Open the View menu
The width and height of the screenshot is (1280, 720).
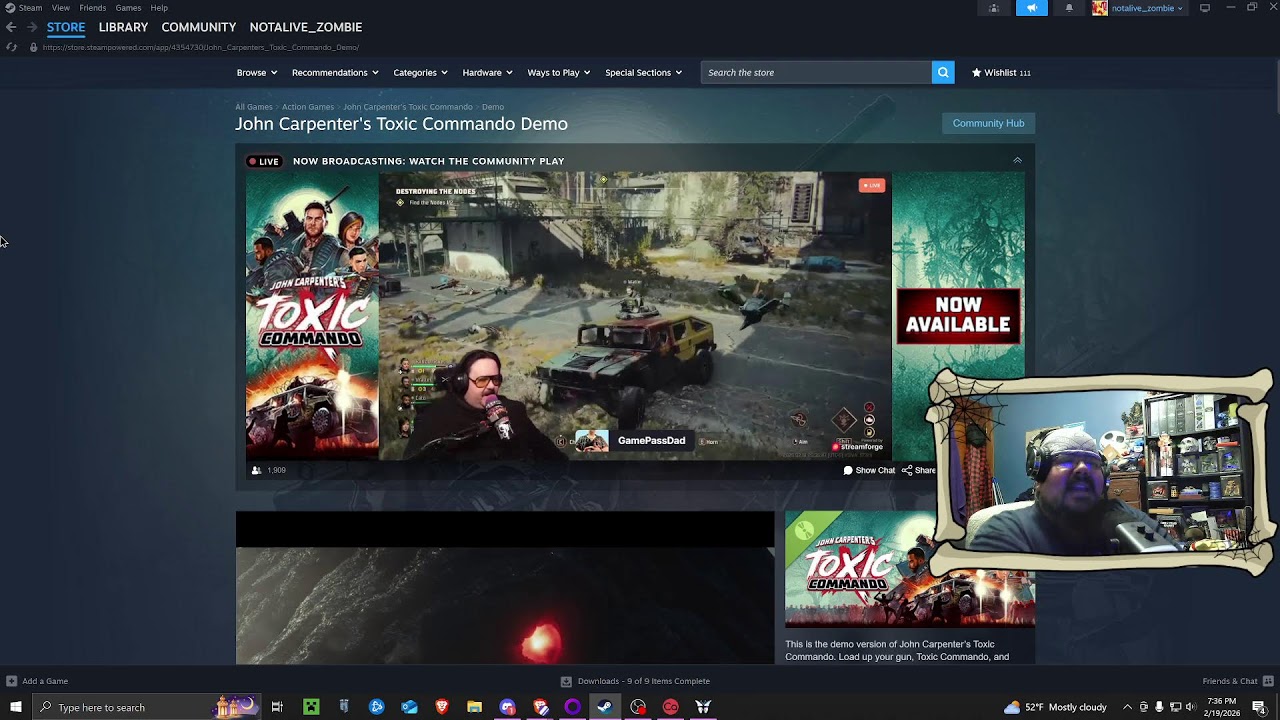point(61,8)
